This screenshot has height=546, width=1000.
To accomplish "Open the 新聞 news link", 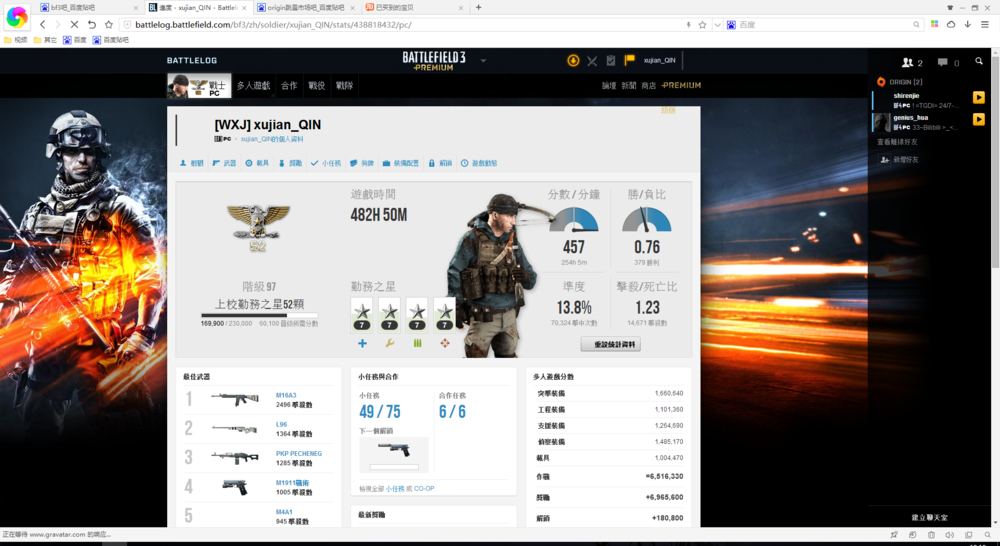I will click(x=629, y=85).
